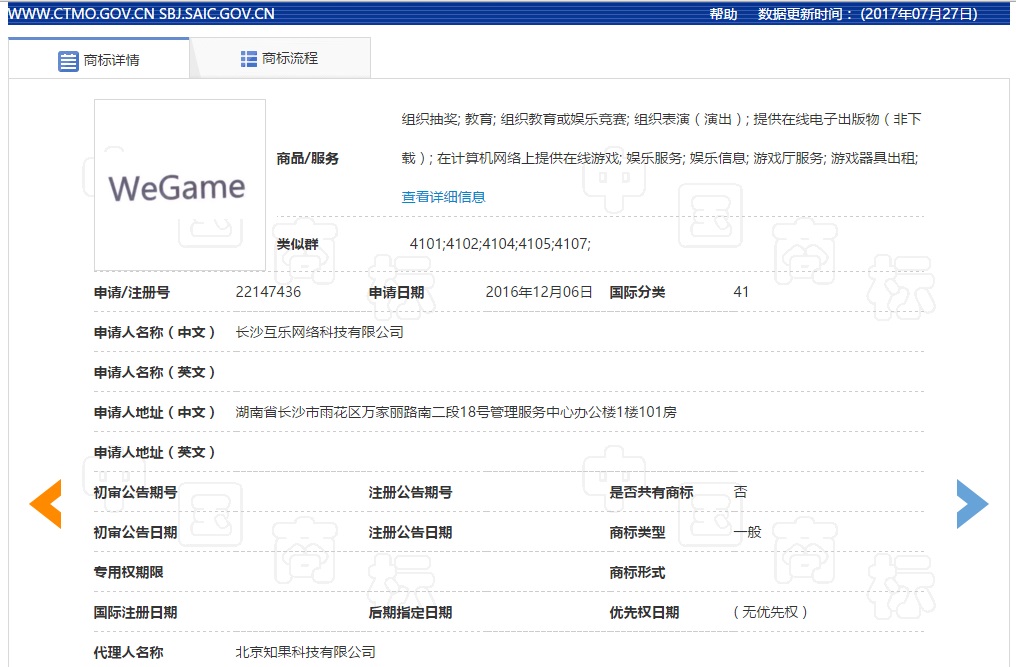
Task: Click the 数据更新时间 date in header
Action: point(918,14)
